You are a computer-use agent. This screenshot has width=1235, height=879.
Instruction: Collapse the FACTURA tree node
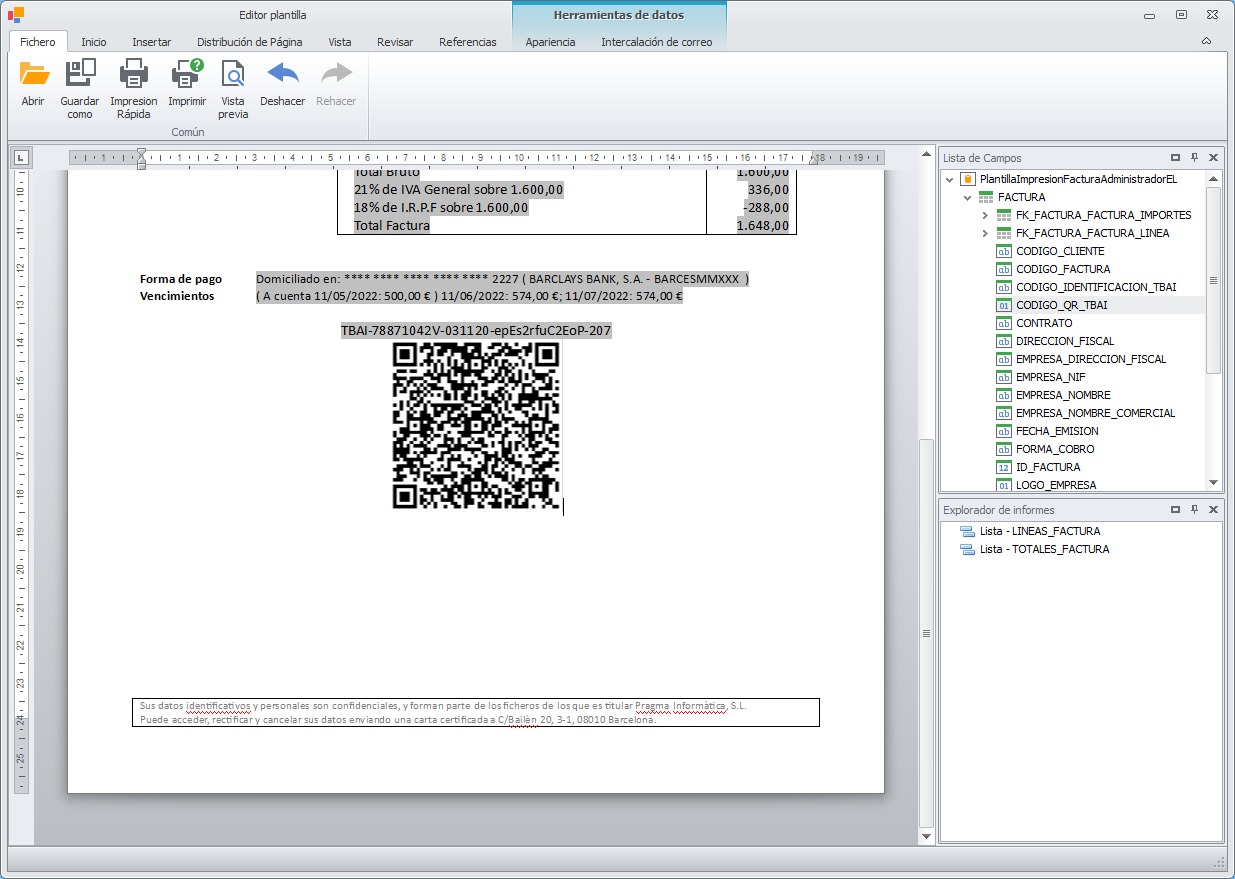(967, 197)
